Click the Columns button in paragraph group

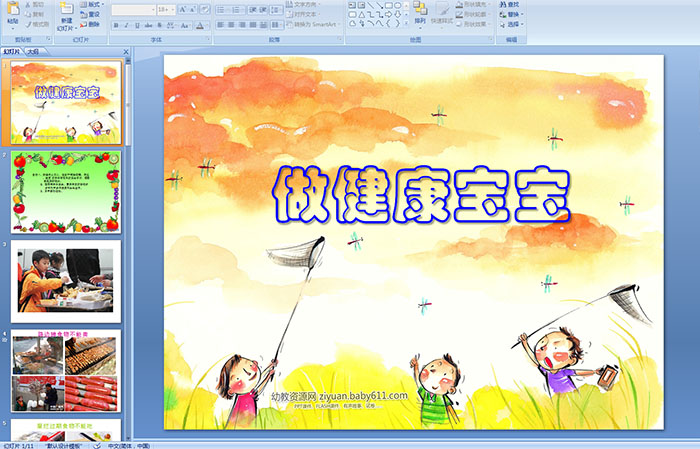tap(276, 25)
